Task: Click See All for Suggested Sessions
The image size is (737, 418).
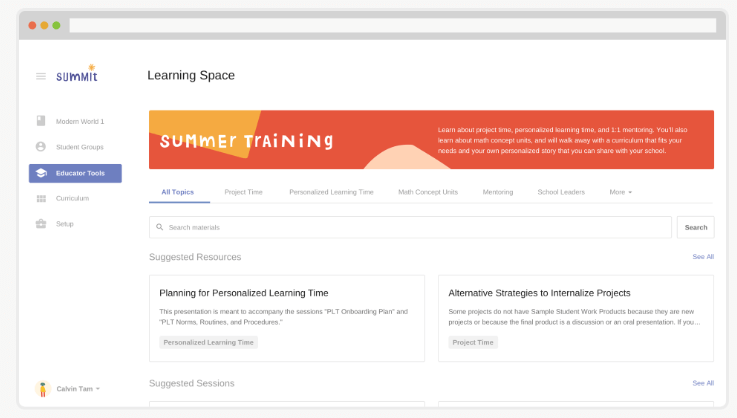Action: coord(703,383)
